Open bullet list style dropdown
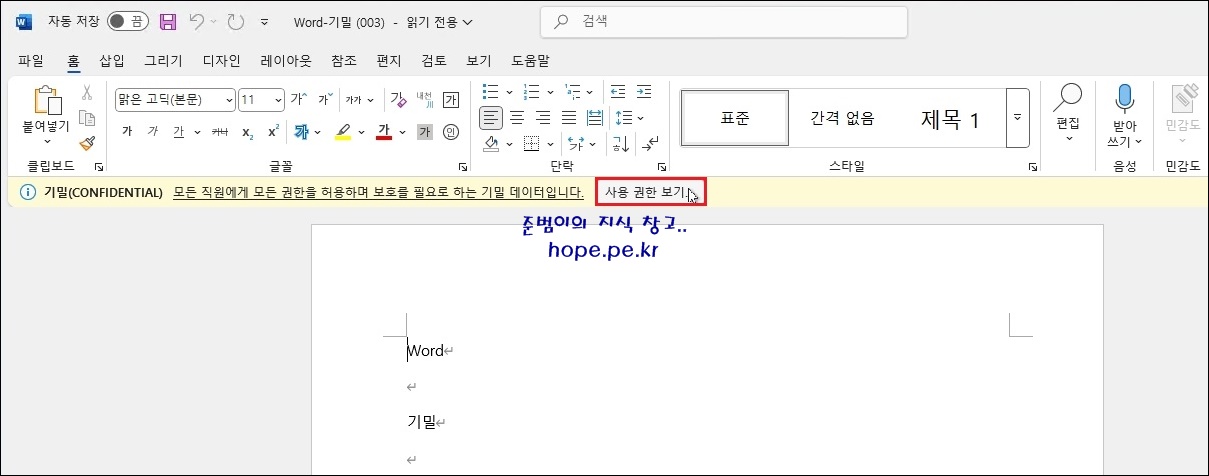This screenshot has height=476, width=1209. pyautogui.click(x=510, y=91)
